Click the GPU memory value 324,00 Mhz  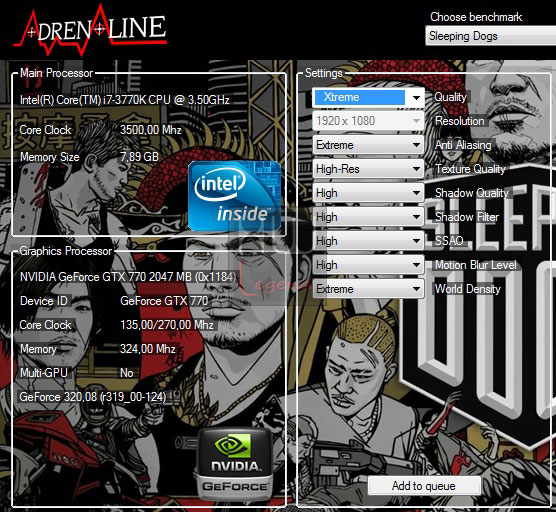pos(148,349)
